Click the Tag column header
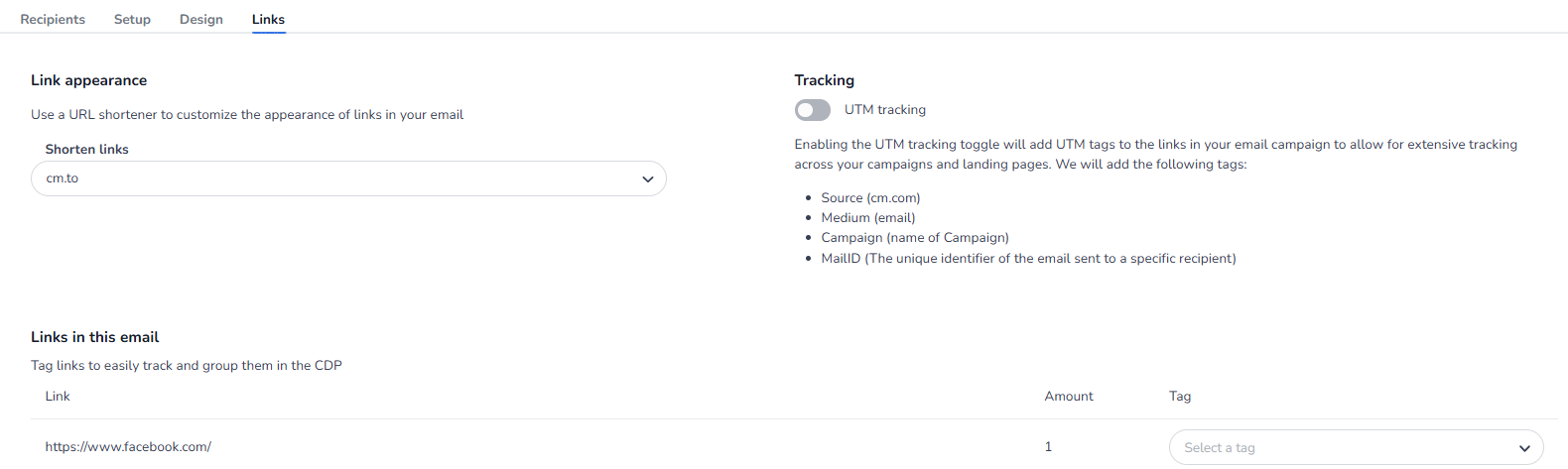The image size is (1568, 469). click(x=1179, y=397)
